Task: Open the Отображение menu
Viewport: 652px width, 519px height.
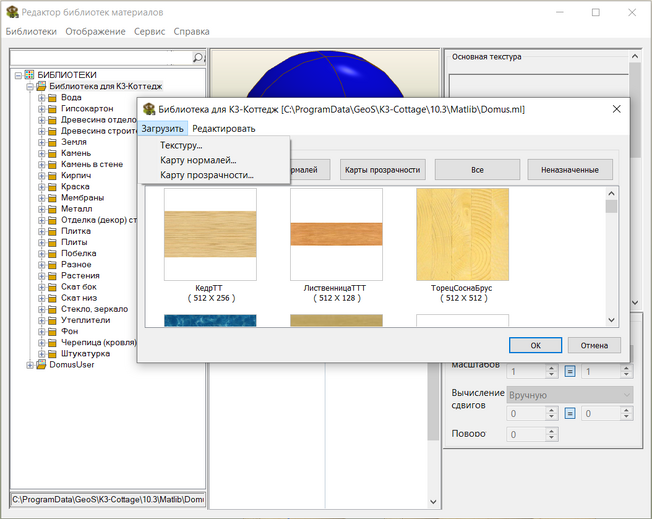Action: (95, 32)
